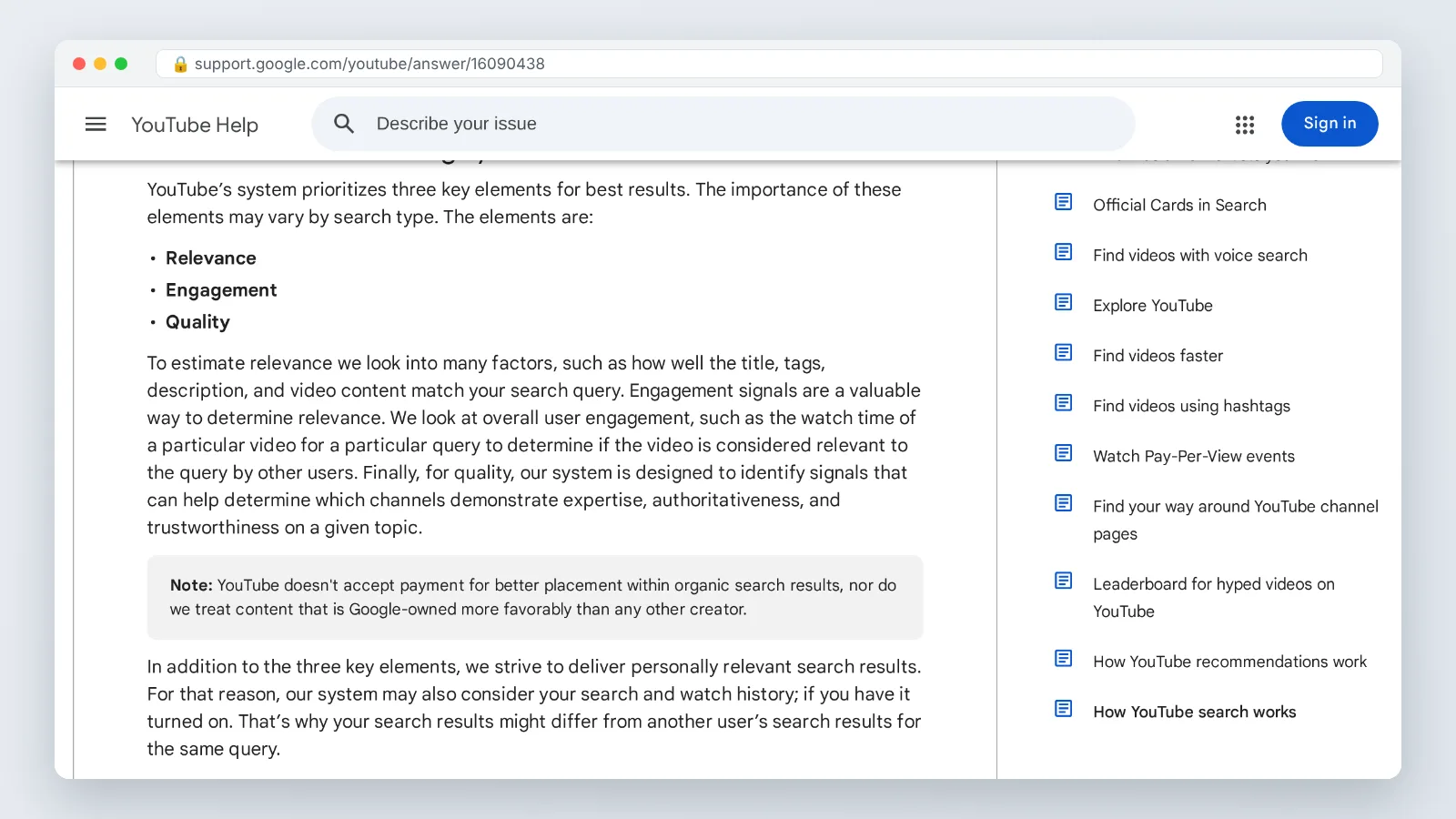Minimize the window with yellow button

(x=100, y=64)
